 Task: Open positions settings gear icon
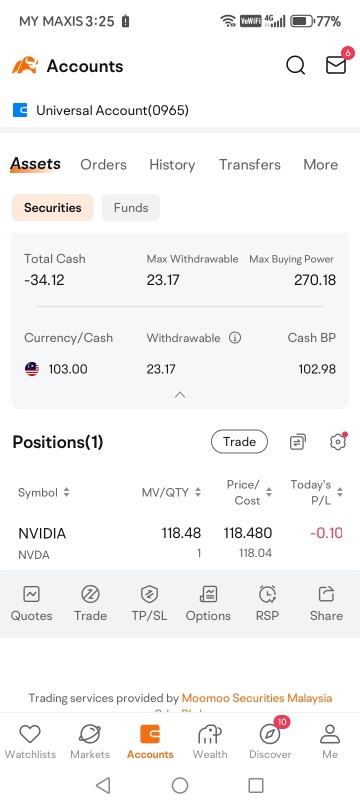pos(337,442)
